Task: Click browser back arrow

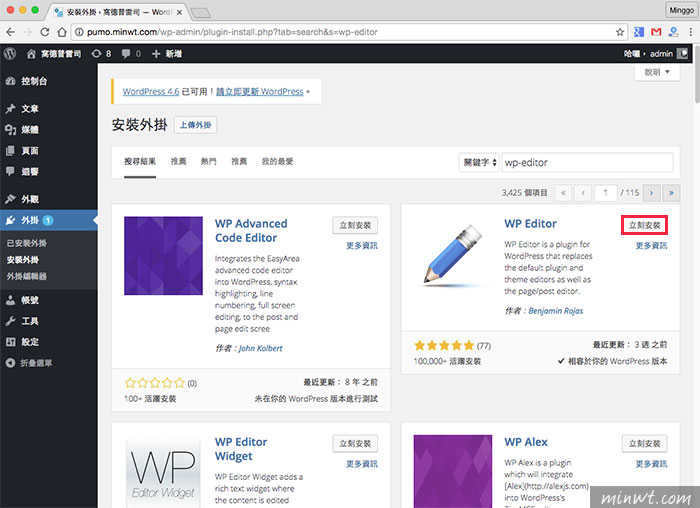Action: pyautogui.click(x=10, y=32)
